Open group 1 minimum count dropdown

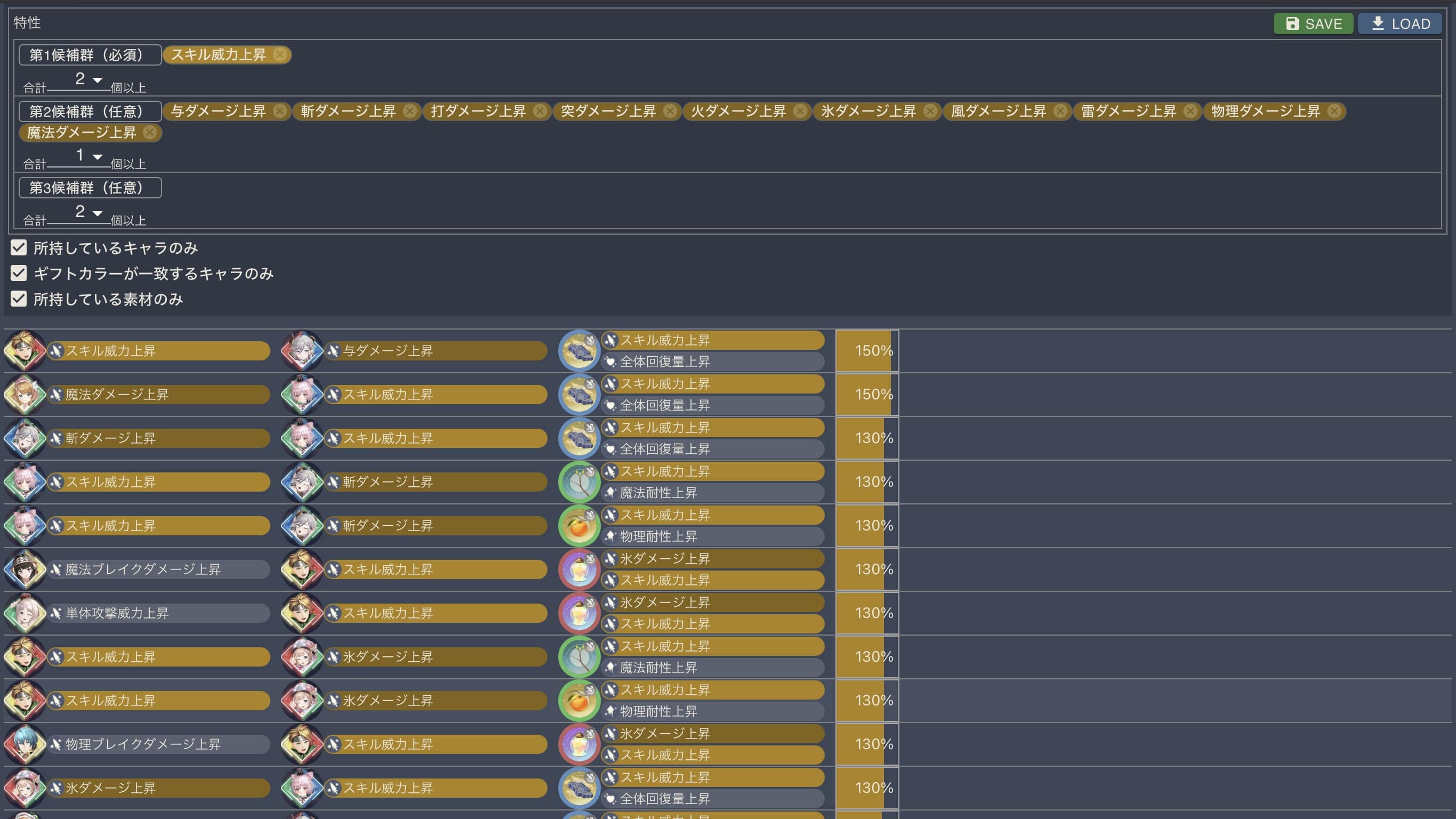coord(79,79)
